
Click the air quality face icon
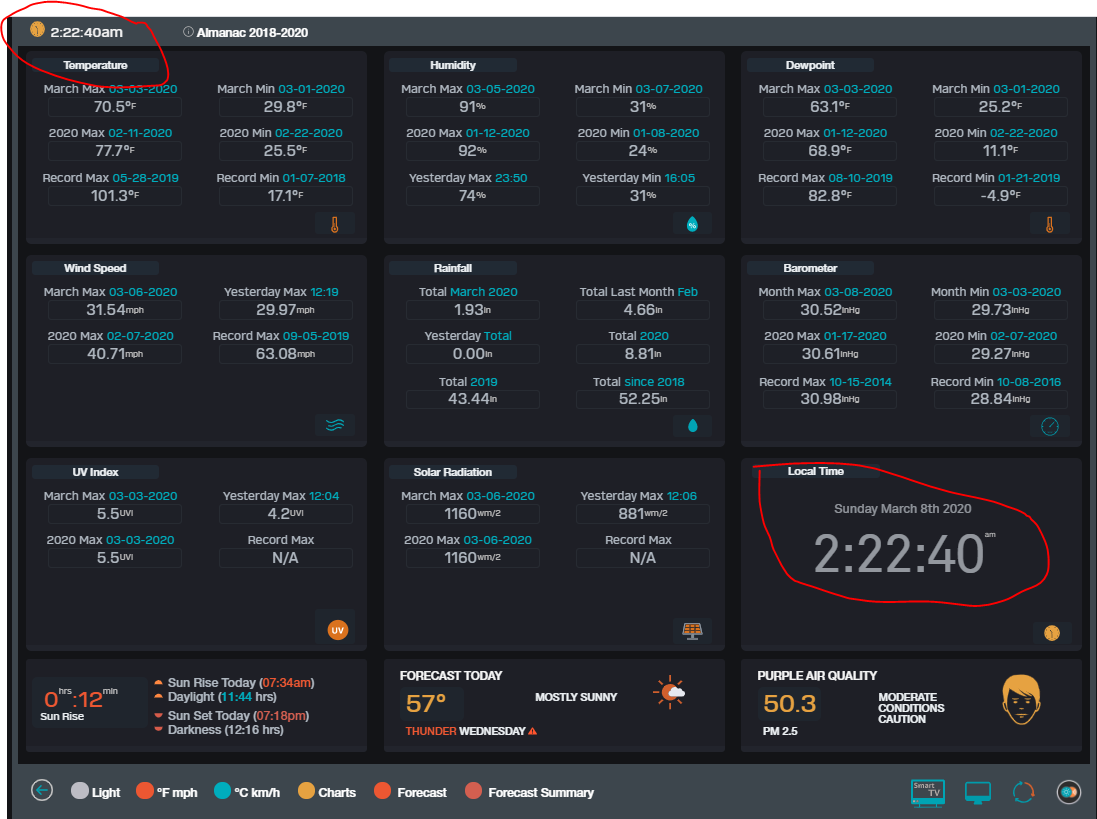[x=1021, y=700]
